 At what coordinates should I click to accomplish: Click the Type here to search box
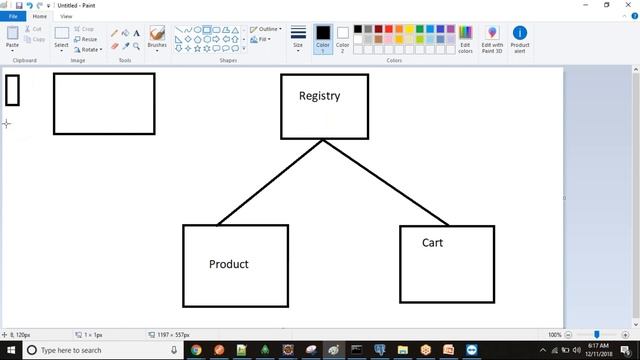coord(103,350)
